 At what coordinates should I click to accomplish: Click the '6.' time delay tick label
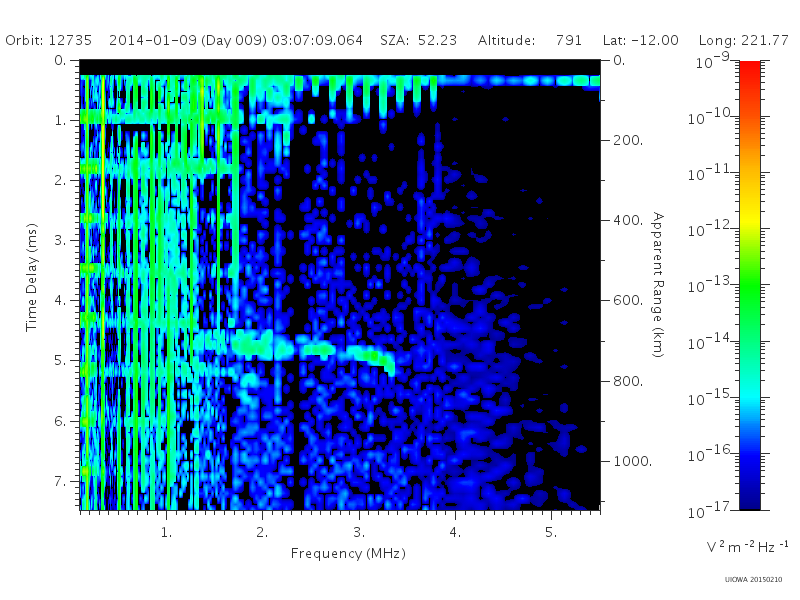tap(60, 421)
